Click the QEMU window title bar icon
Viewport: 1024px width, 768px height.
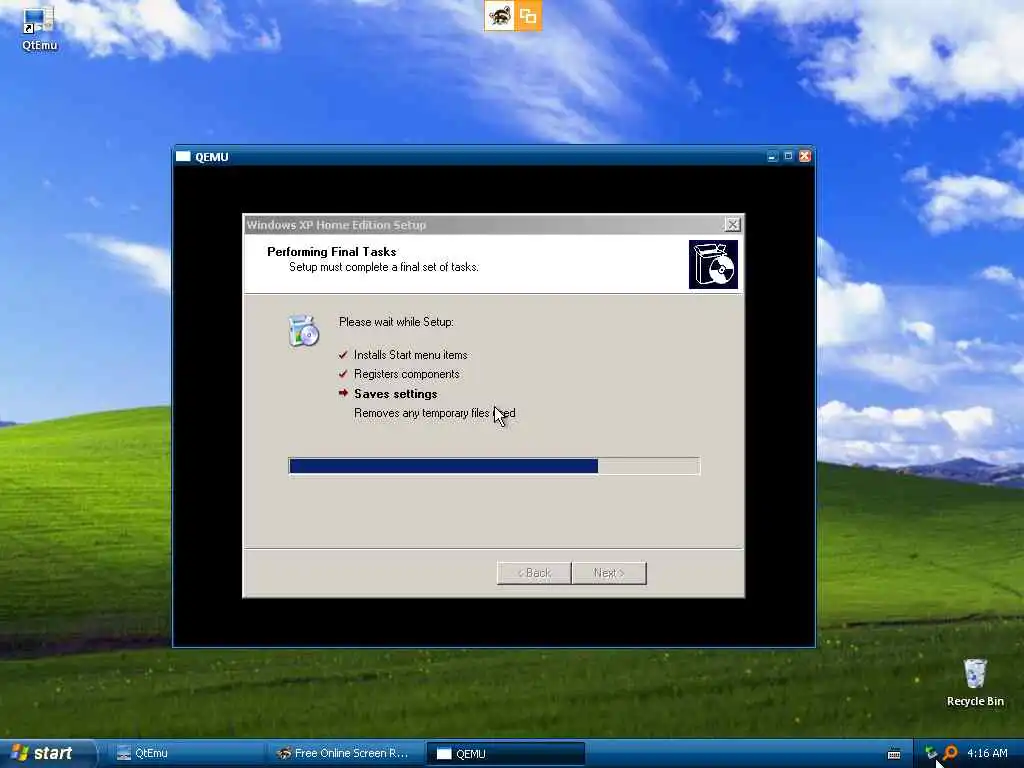point(183,157)
